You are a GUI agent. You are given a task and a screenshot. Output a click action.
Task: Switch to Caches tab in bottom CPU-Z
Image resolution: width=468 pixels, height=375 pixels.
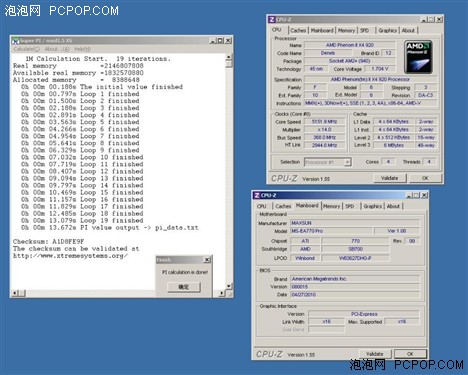click(283, 206)
